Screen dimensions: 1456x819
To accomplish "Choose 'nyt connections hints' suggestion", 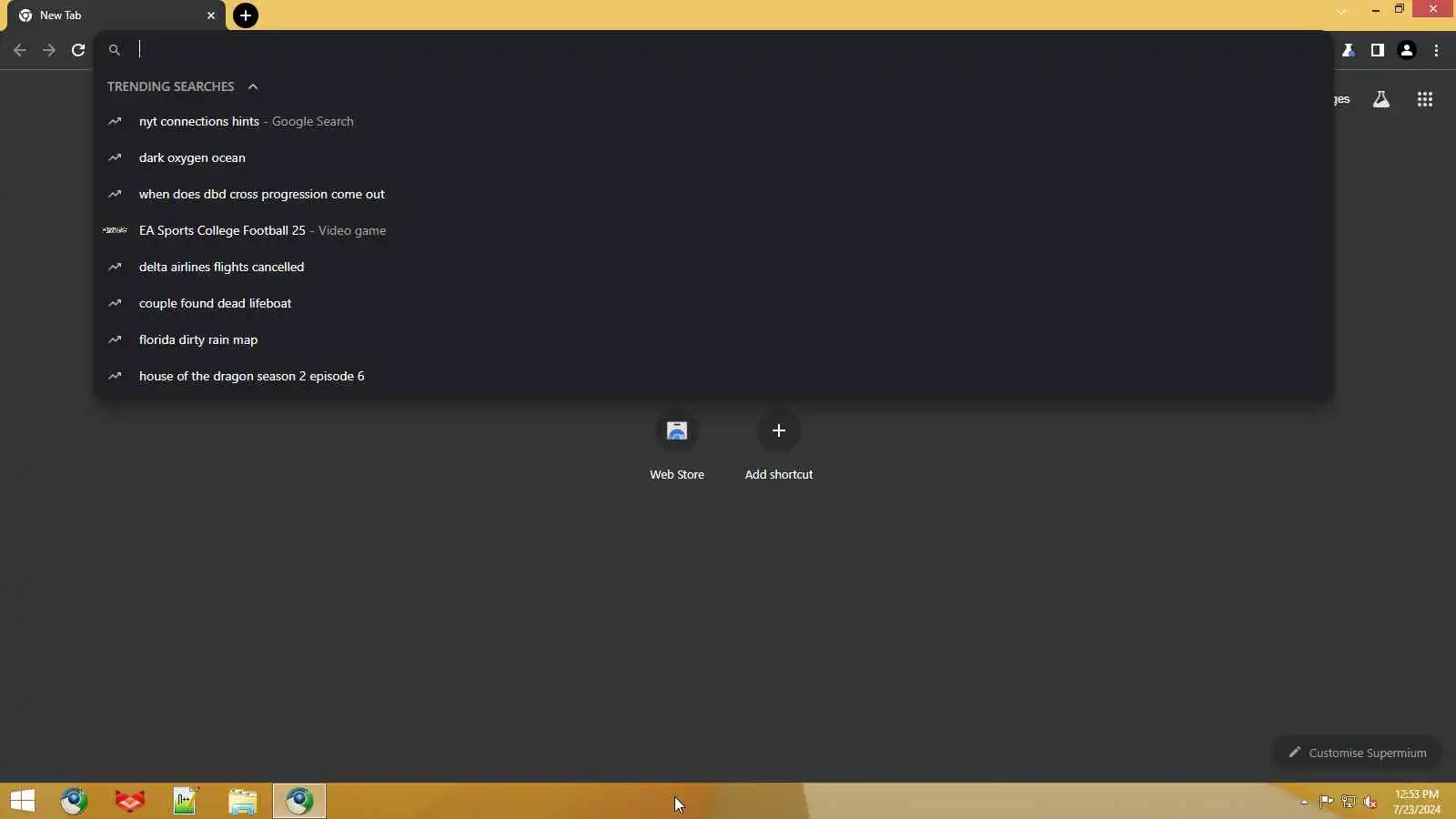I will (x=713, y=121).
